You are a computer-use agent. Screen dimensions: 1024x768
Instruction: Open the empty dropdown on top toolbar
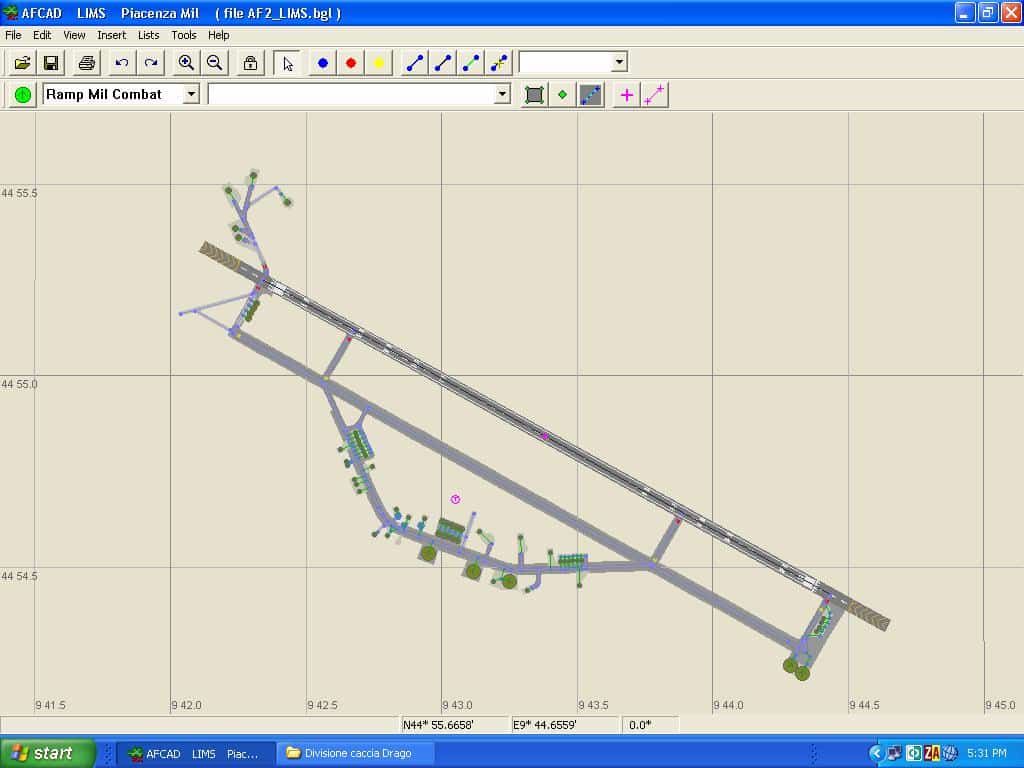coord(619,62)
